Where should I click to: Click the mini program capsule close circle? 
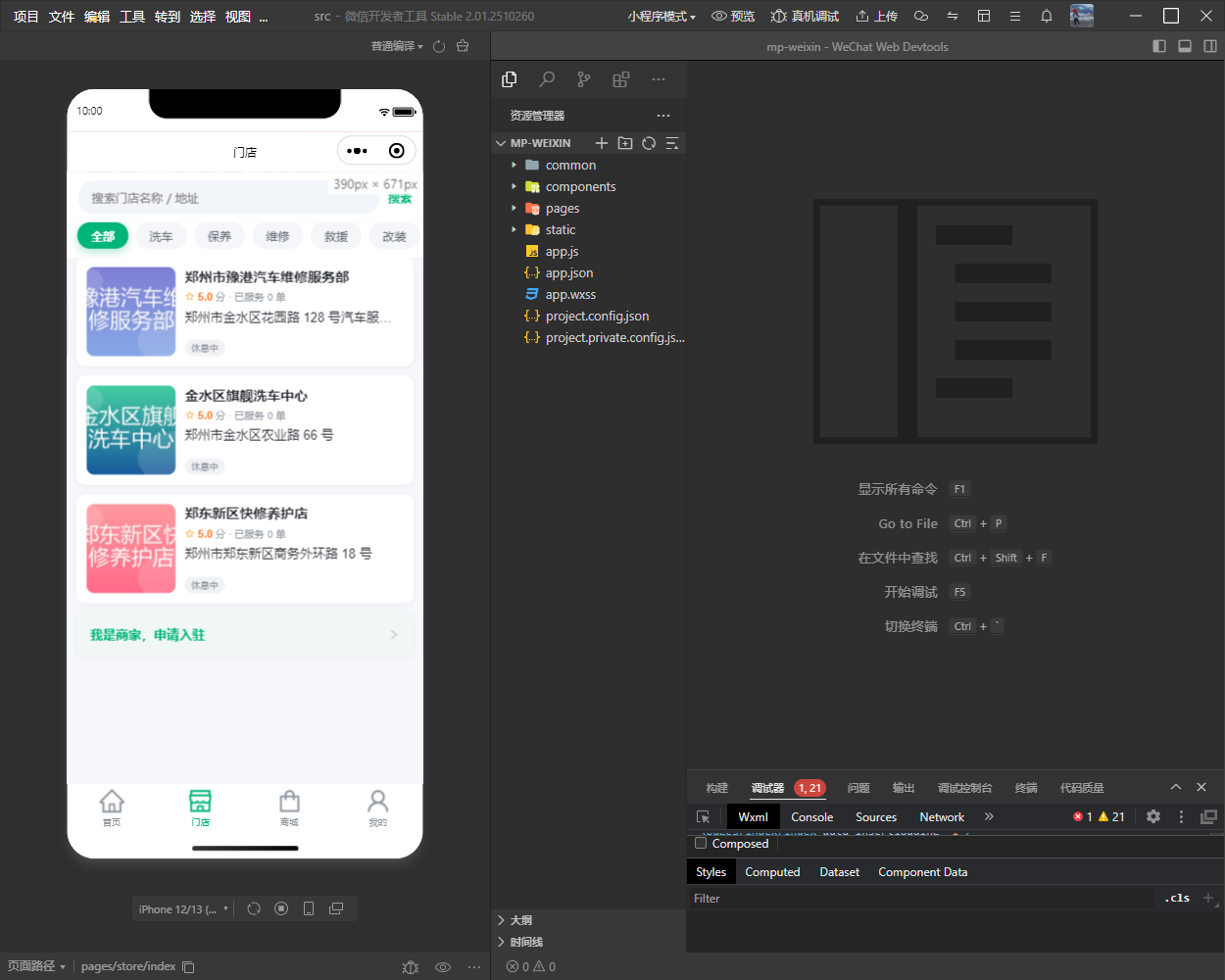coord(396,151)
